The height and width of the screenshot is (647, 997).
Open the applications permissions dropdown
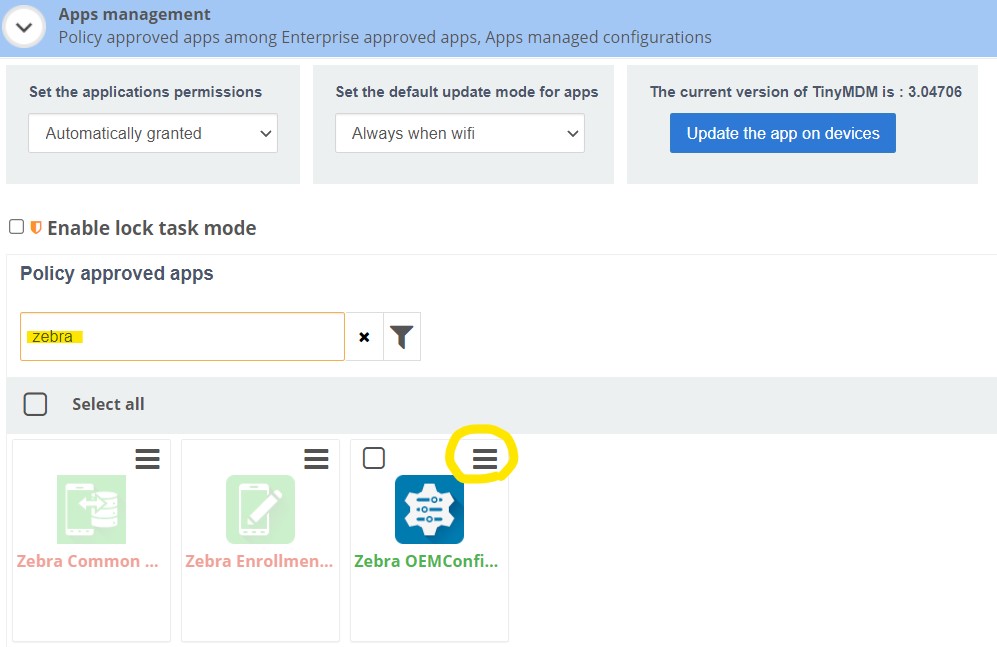click(x=152, y=131)
